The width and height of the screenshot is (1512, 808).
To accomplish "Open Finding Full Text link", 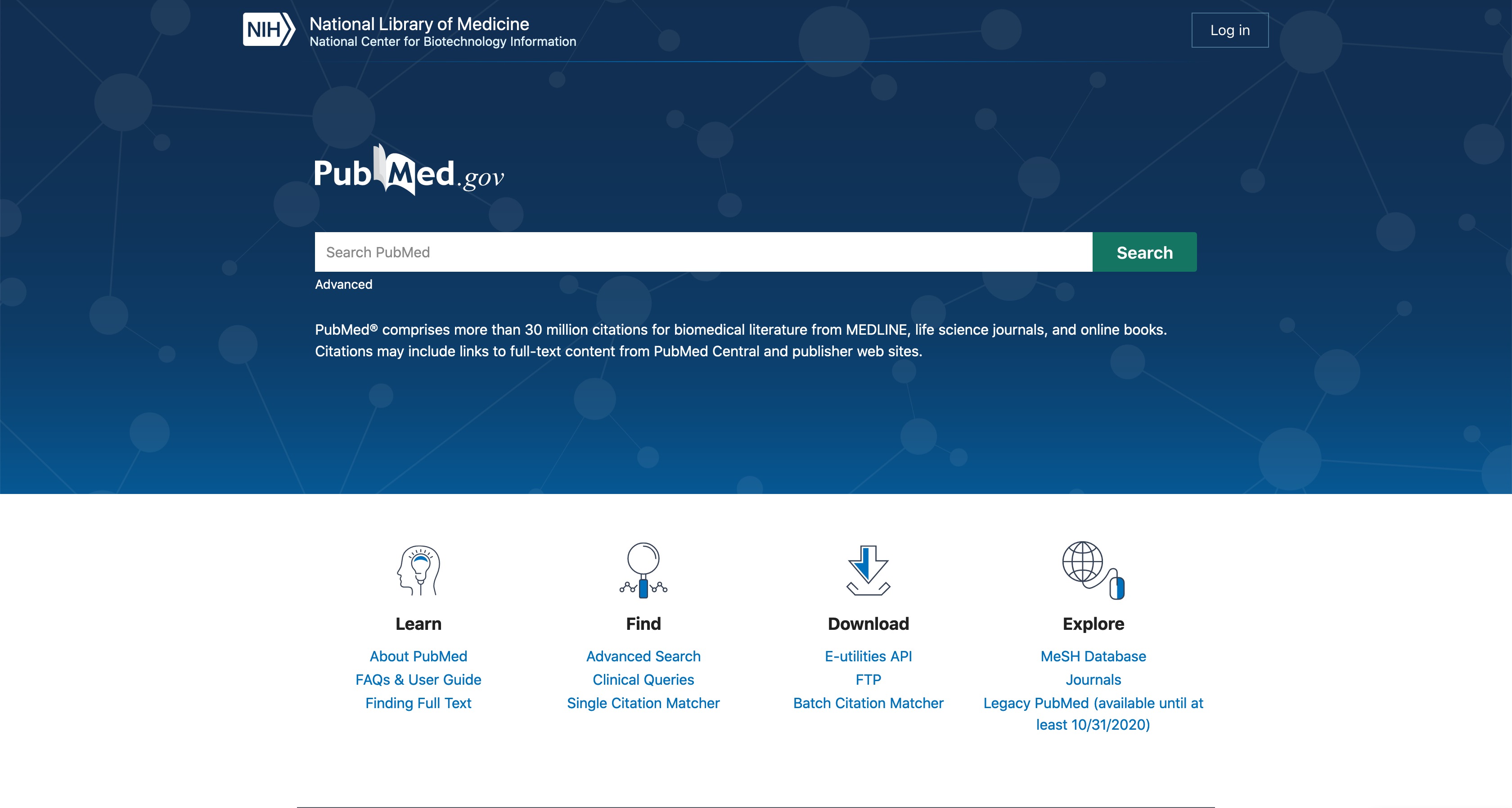I will pyautogui.click(x=418, y=703).
